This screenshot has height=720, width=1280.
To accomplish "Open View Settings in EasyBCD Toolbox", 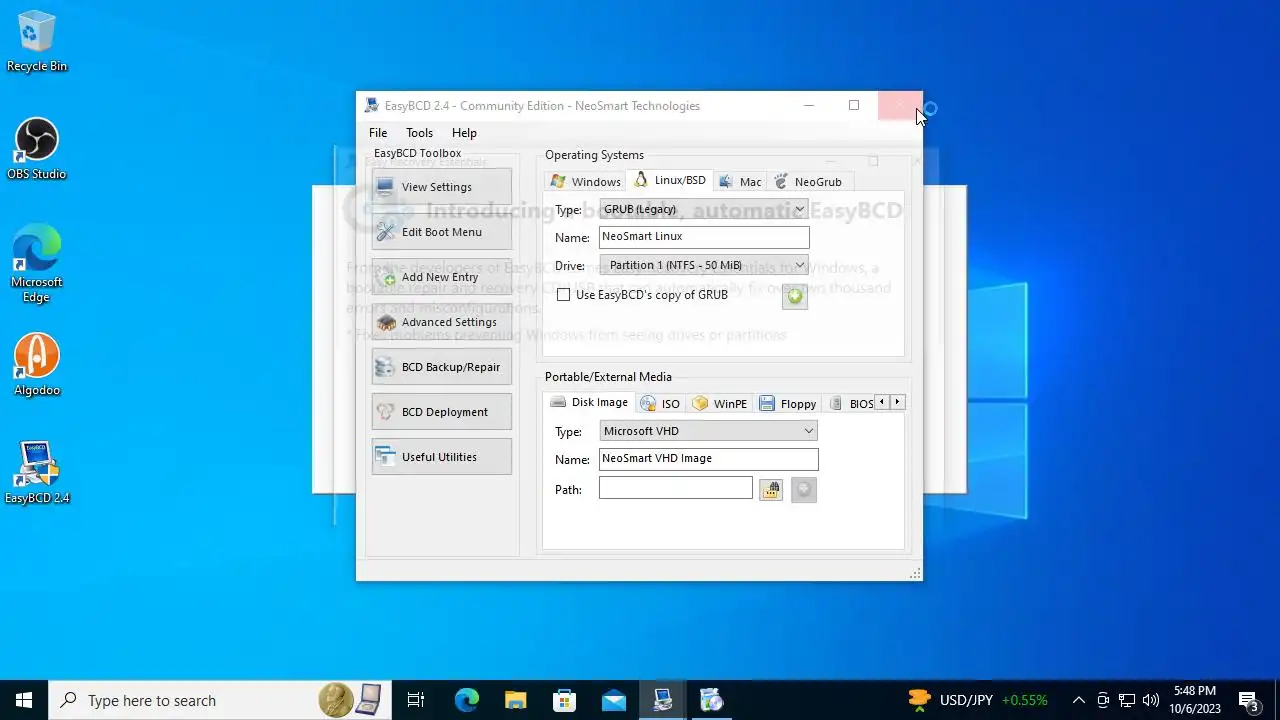I will point(441,187).
